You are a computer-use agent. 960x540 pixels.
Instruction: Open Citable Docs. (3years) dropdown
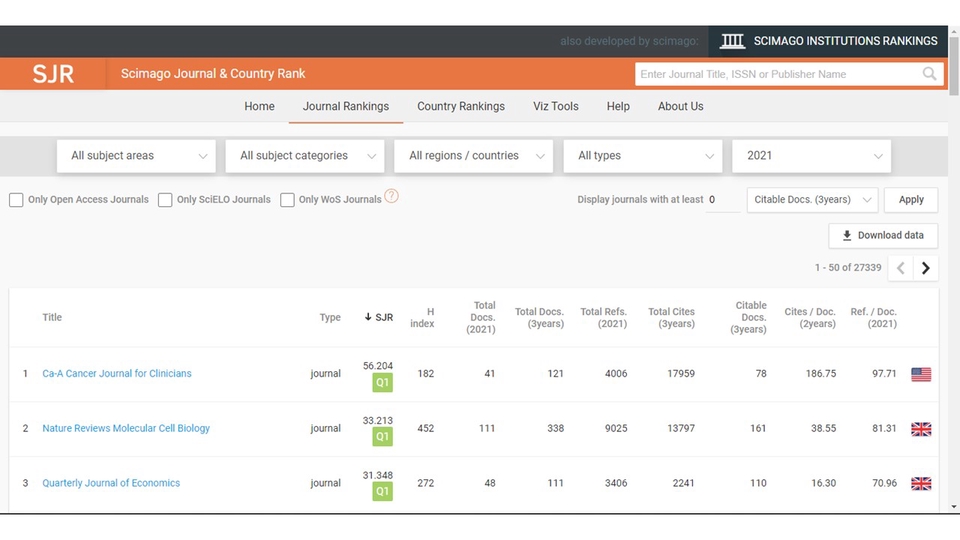pyautogui.click(x=812, y=200)
